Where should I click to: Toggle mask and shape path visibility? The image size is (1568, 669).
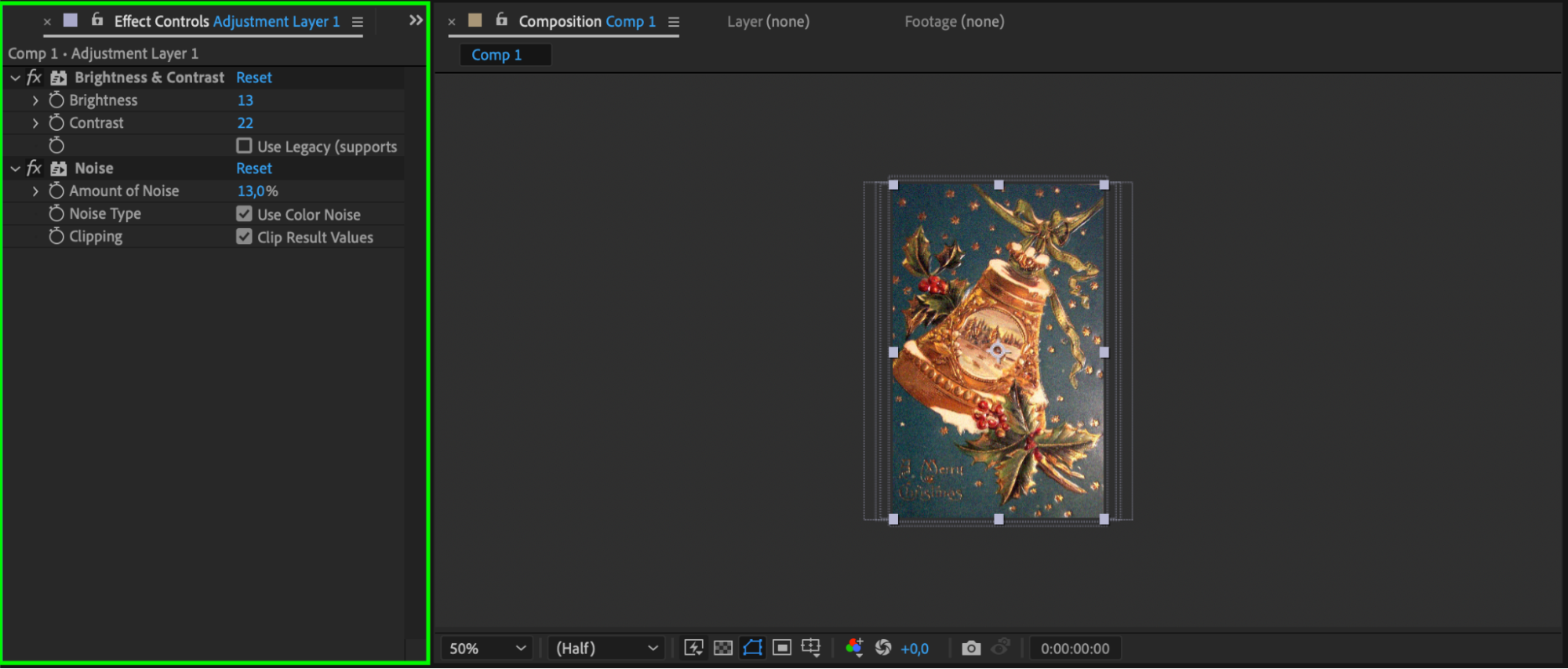coord(752,648)
